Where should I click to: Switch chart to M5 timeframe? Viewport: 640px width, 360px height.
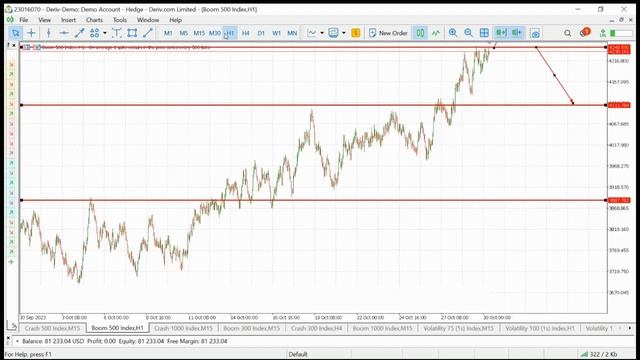[184, 33]
